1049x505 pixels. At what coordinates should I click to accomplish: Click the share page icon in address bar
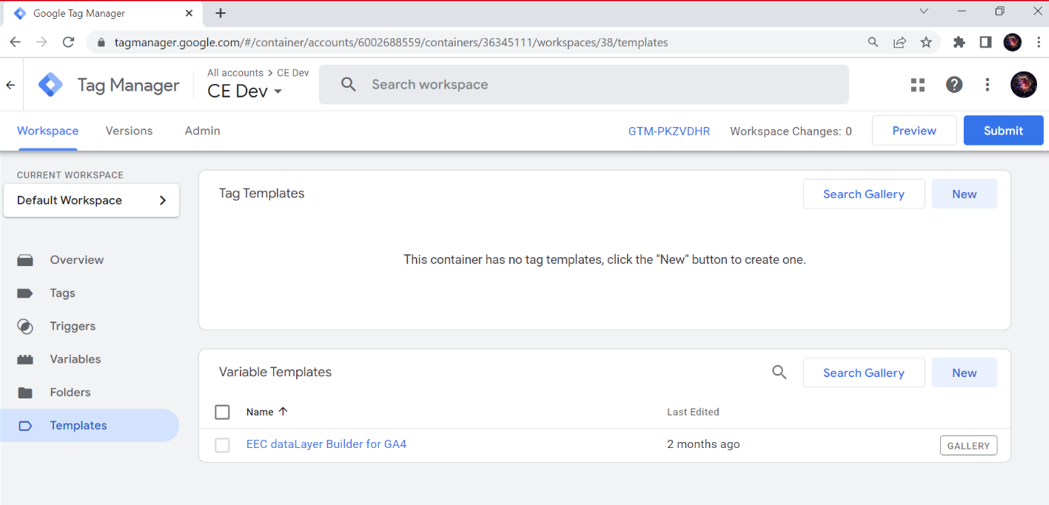[x=899, y=42]
